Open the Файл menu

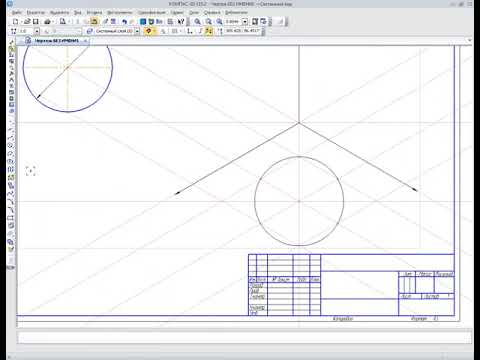pyautogui.click(x=17, y=12)
